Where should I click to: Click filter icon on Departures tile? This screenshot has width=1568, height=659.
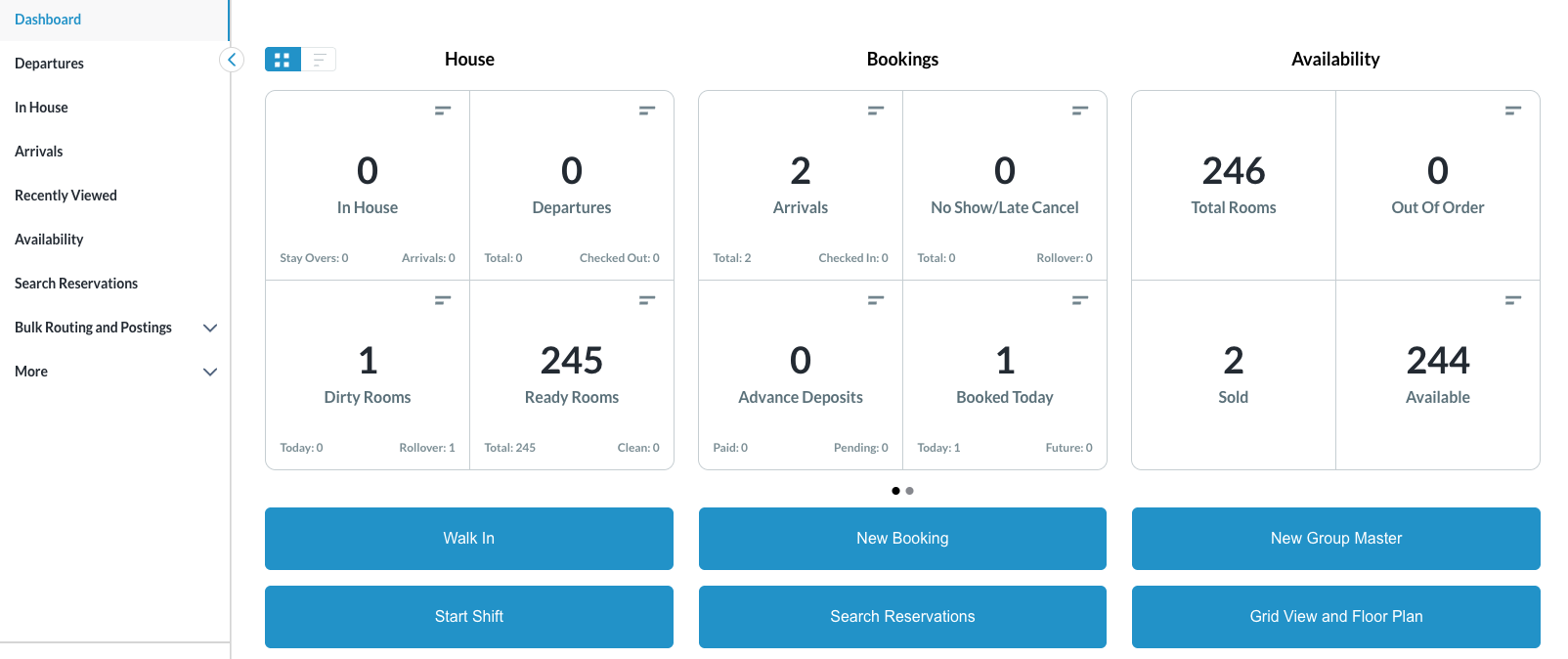(647, 110)
